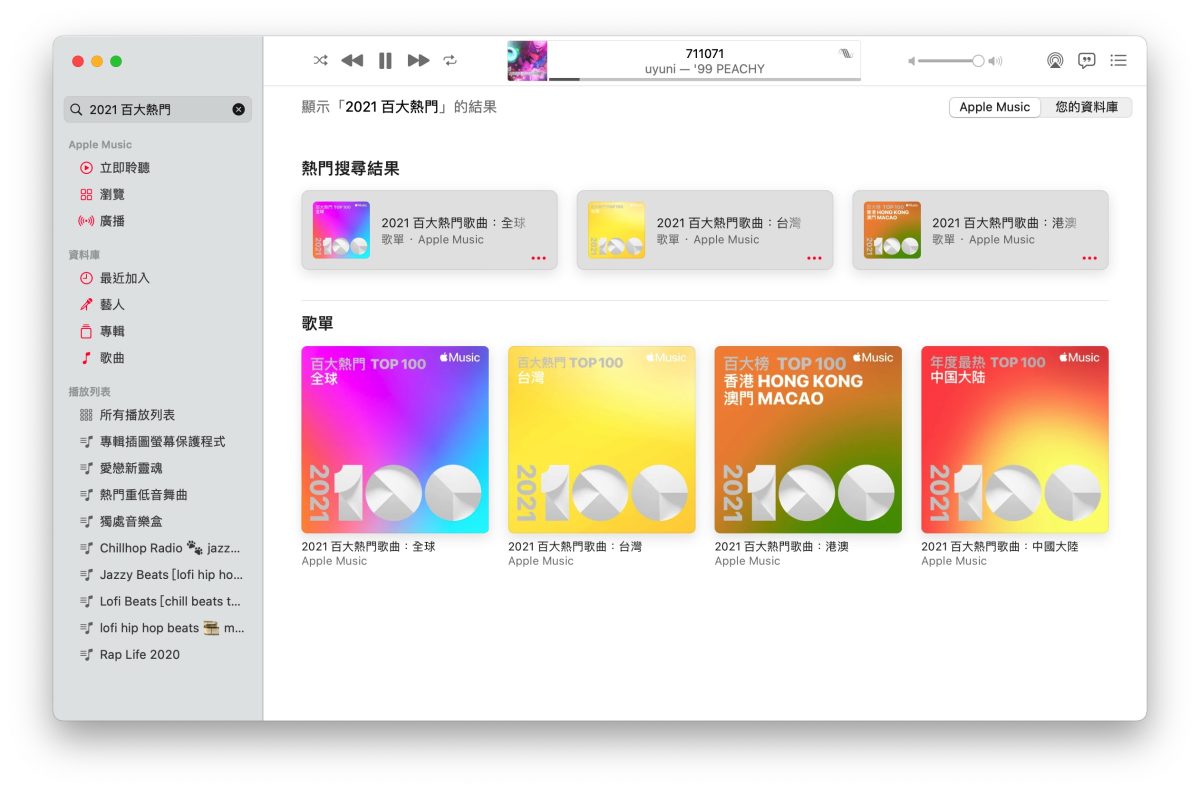Open top result 2021 百大熱門歌曲:港澳

(980, 230)
